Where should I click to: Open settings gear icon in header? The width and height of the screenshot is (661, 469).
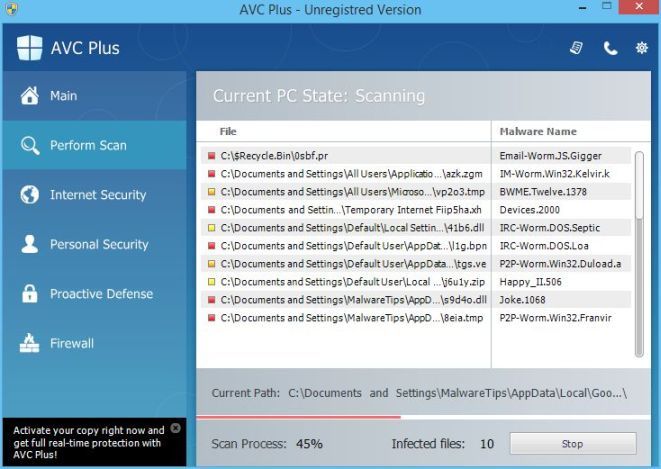(x=642, y=48)
